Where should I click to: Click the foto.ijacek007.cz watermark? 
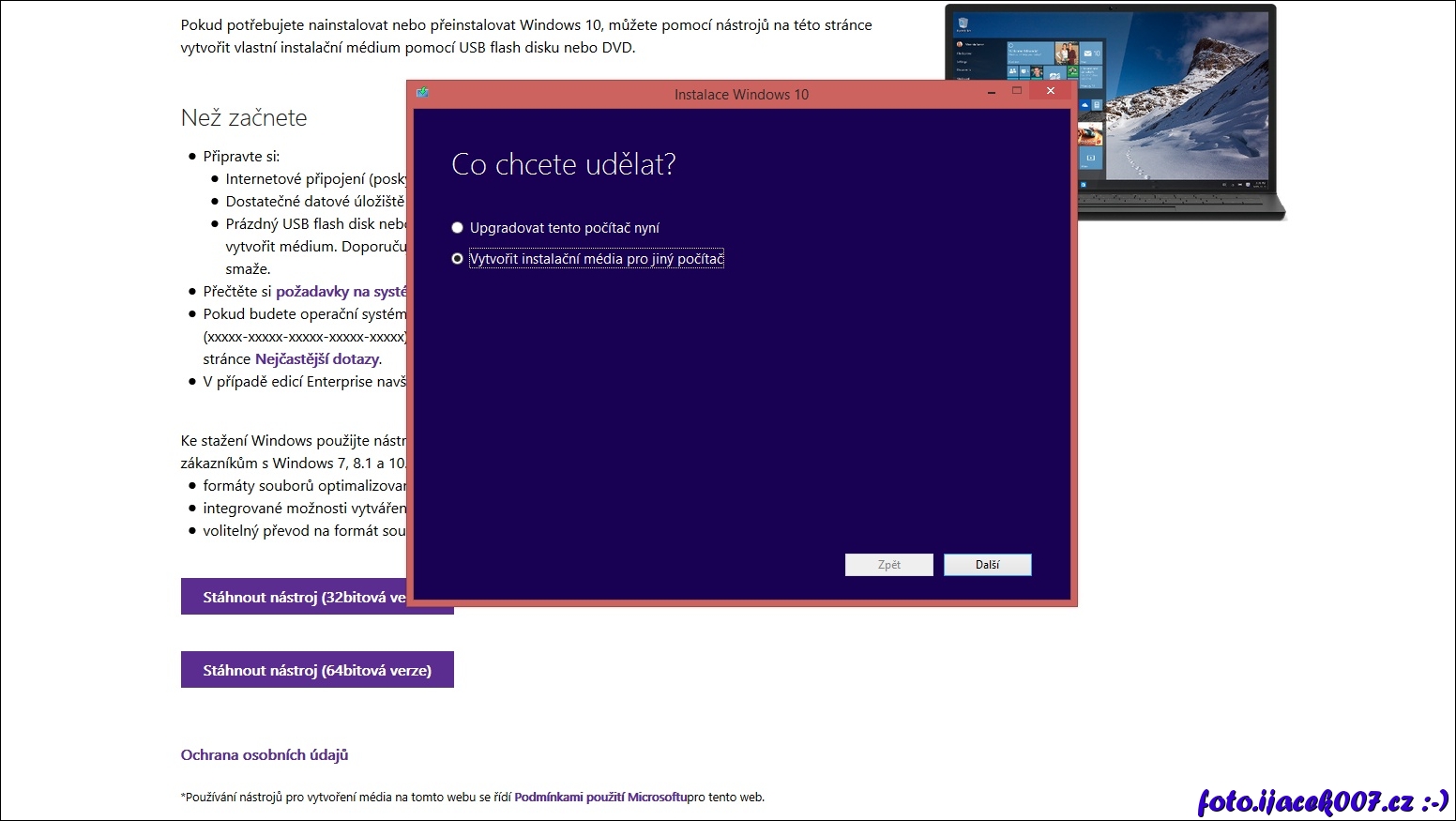(1323, 801)
